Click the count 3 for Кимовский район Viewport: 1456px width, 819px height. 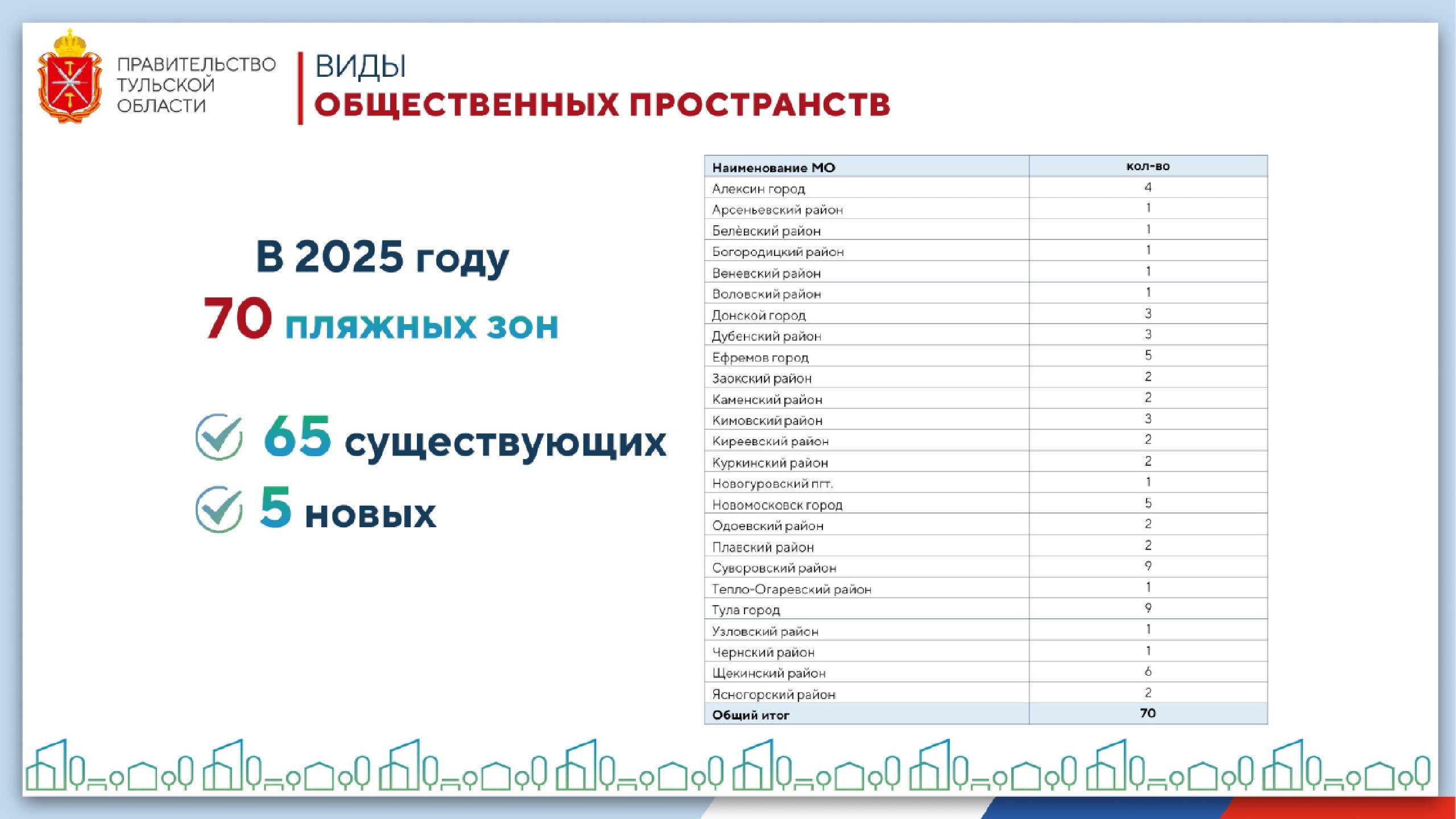click(x=1148, y=419)
